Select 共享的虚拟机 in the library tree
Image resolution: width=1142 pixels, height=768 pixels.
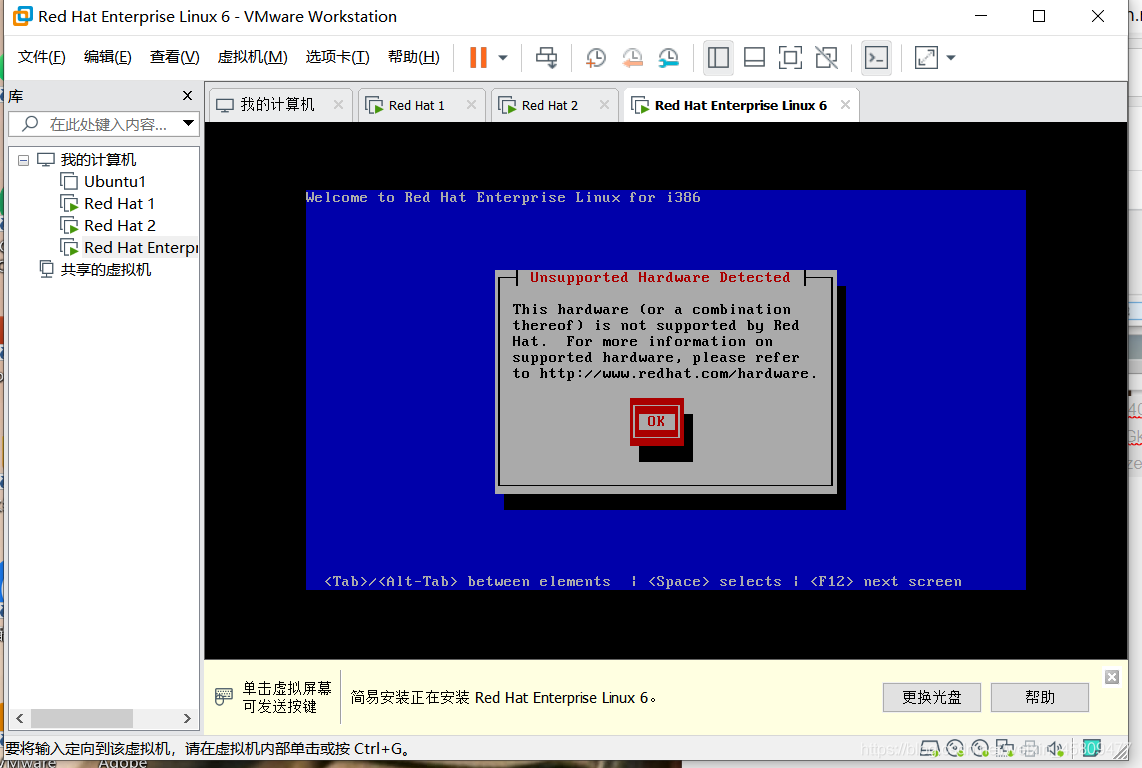click(x=106, y=270)
